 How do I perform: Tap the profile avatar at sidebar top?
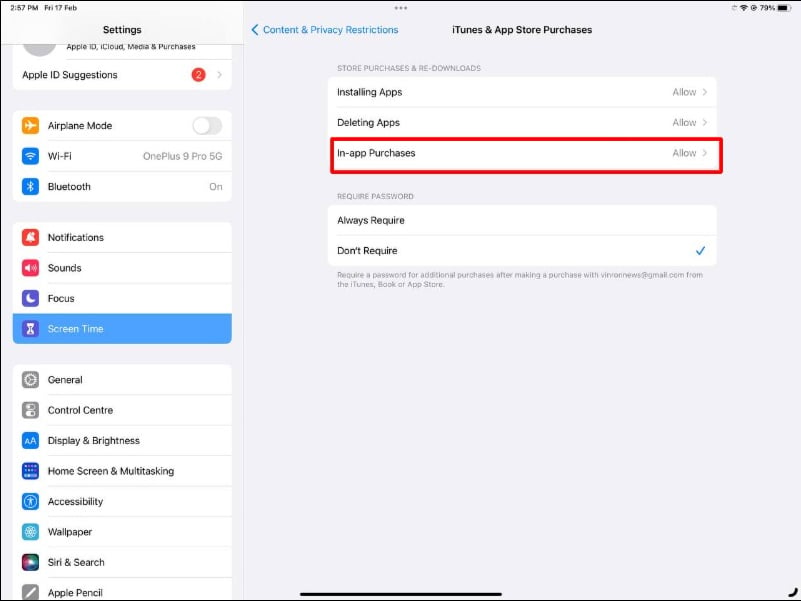pos(39,50)
